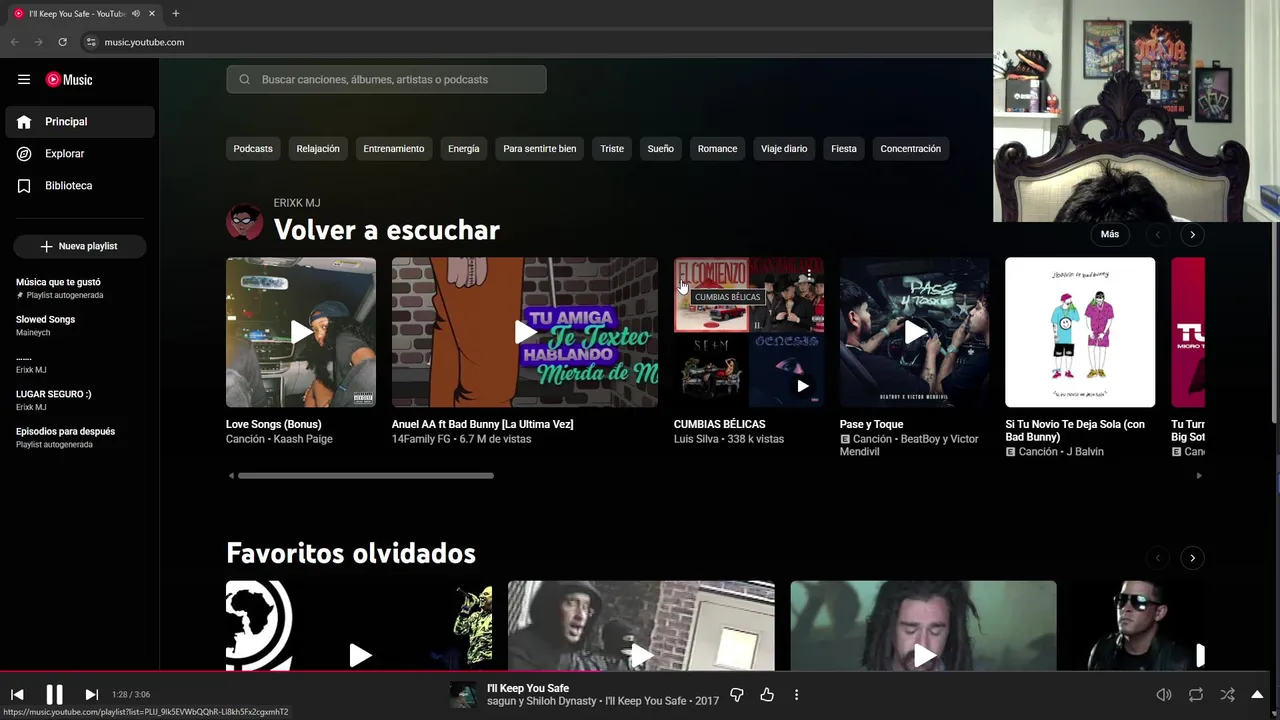Select the Romance filter chip

[x=717, y=149]
